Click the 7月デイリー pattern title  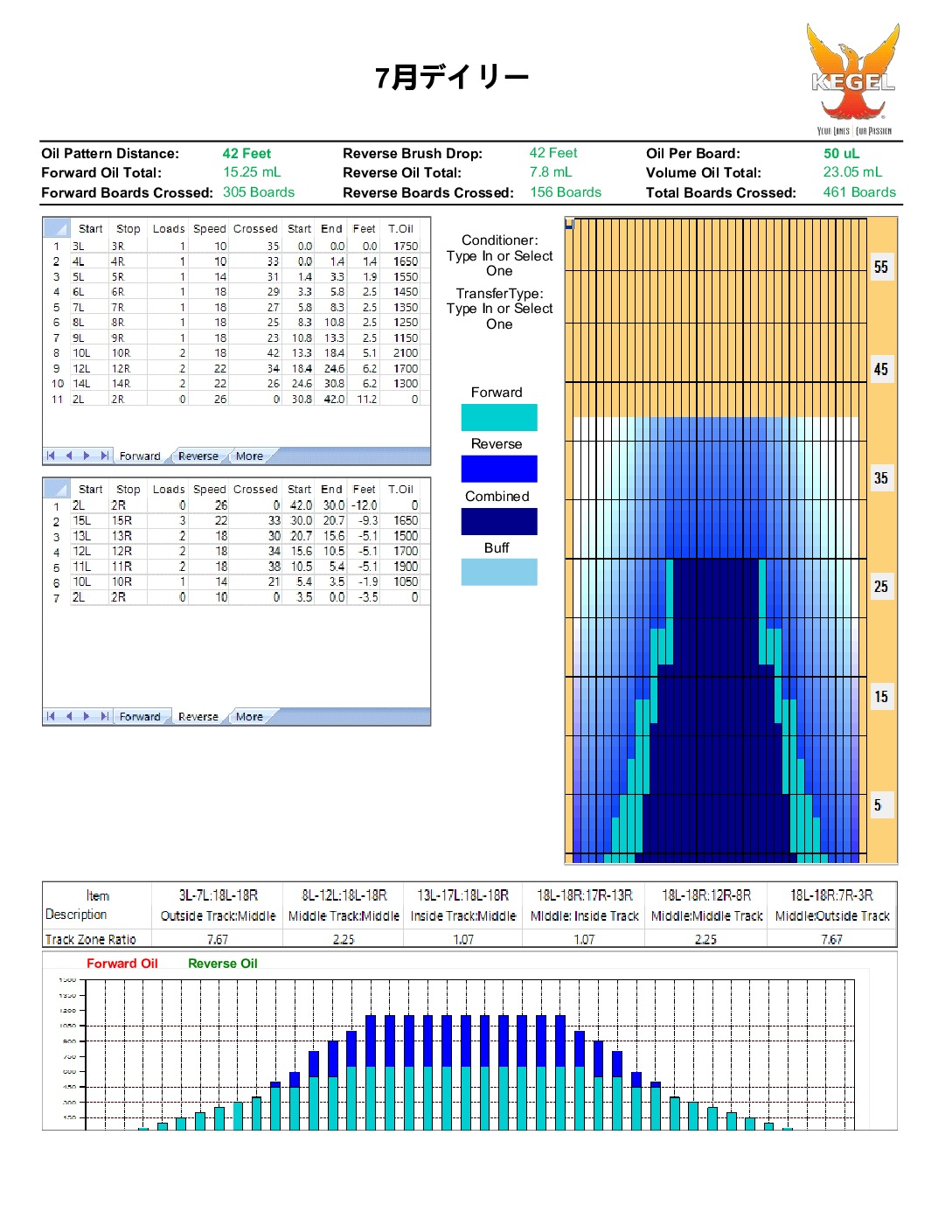(x=452, y=77)
